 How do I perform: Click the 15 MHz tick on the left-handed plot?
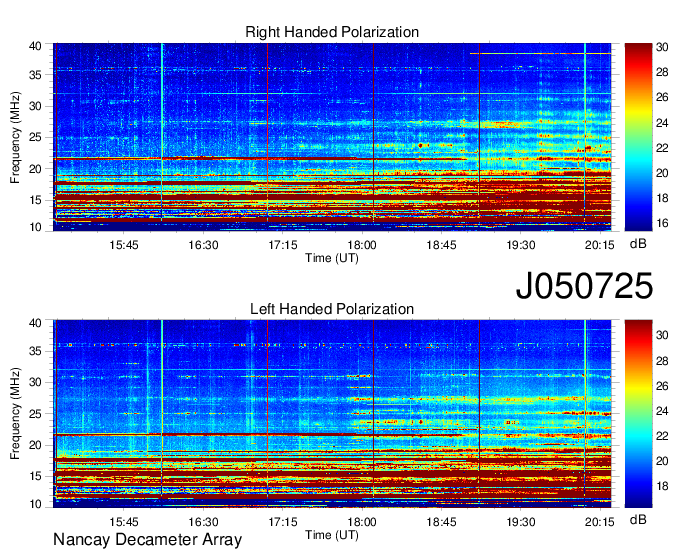(35, 476)
